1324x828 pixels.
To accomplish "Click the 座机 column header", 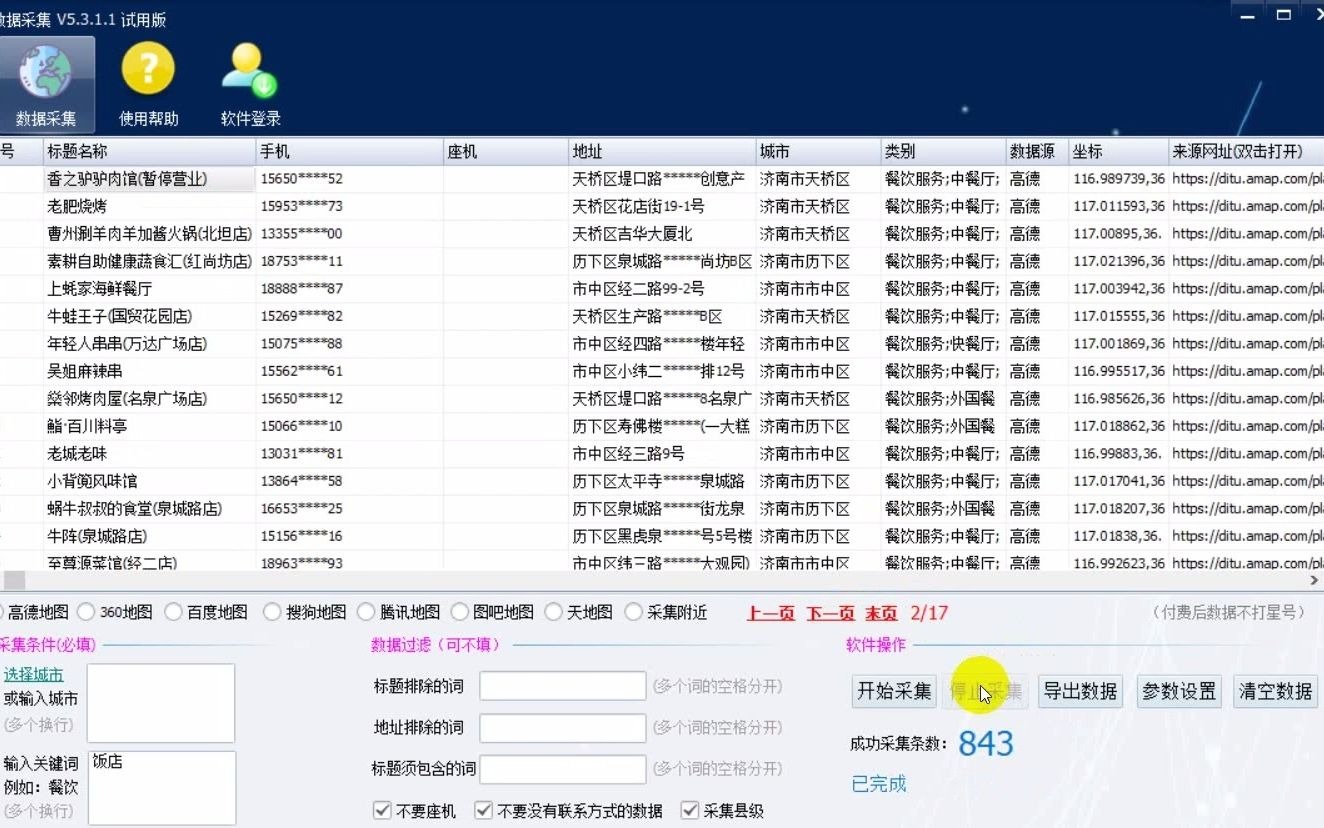I will pyautogui.click(x=506, y=152).
